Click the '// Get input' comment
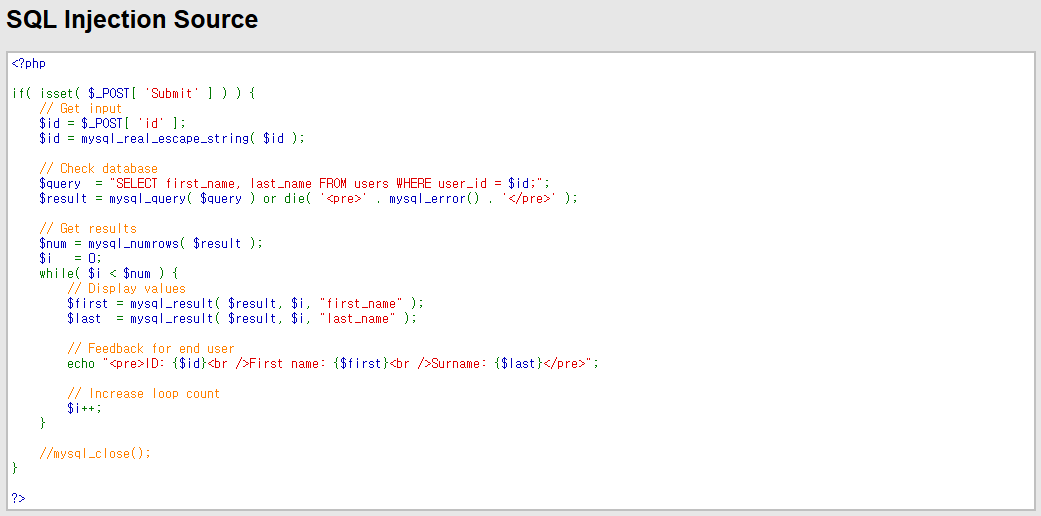The image size is (1041, 516). pyautogui.click(x=80, y=108)
